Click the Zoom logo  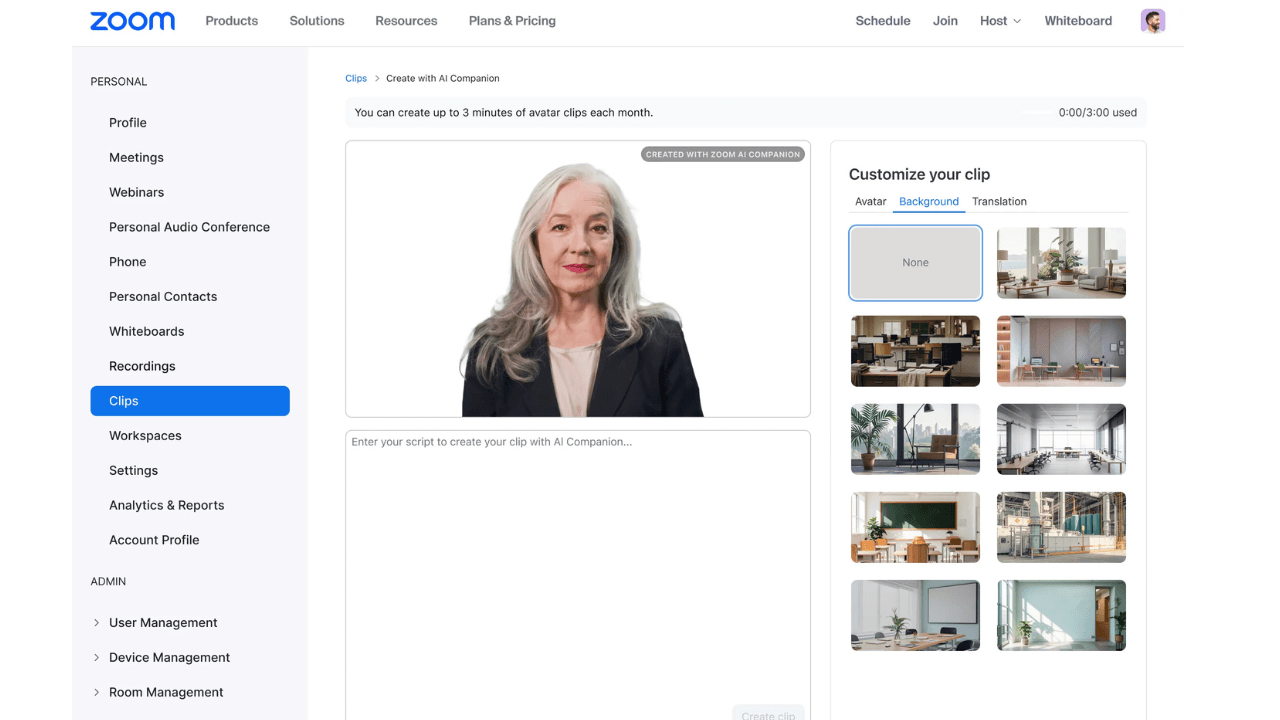pyautogui.click(x=131, y=20)
